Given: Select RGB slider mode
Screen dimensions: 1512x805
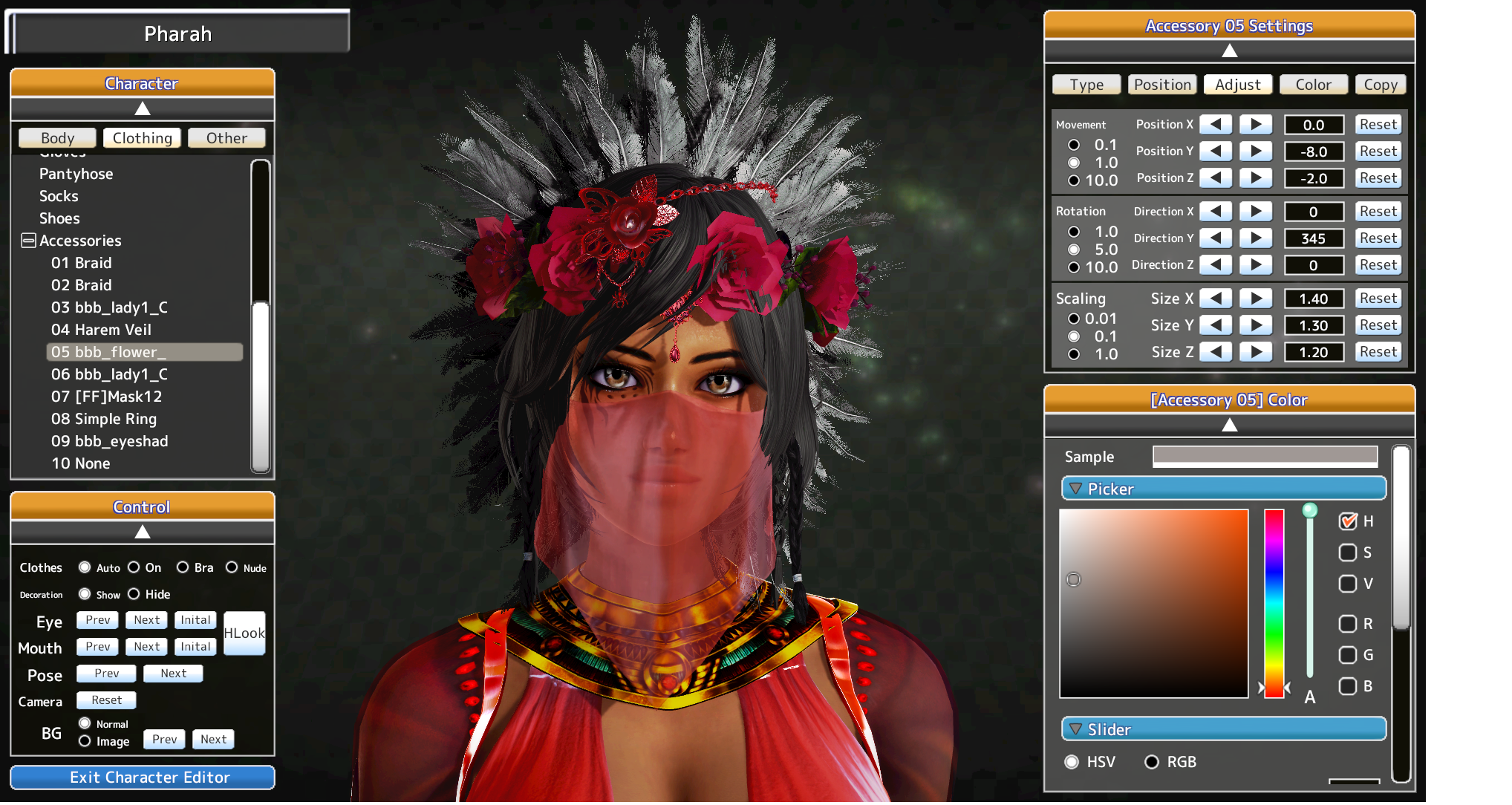Looking at the screenshot, I should [1152, 762].
